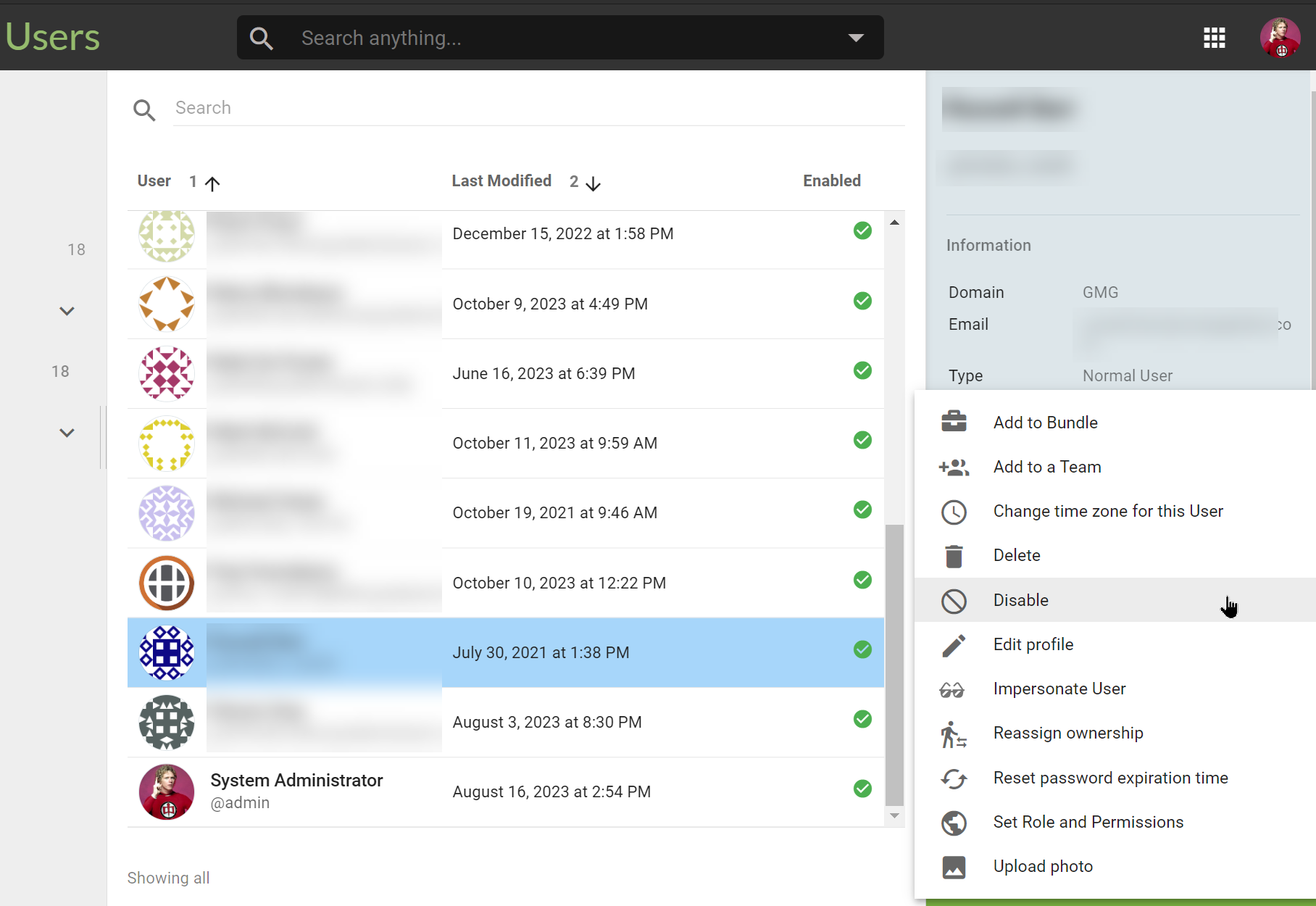Image resolution: width=1316 pixels, height=906 pixels.
Task: Click the Upload photo image icon
Action: (954, 867)
